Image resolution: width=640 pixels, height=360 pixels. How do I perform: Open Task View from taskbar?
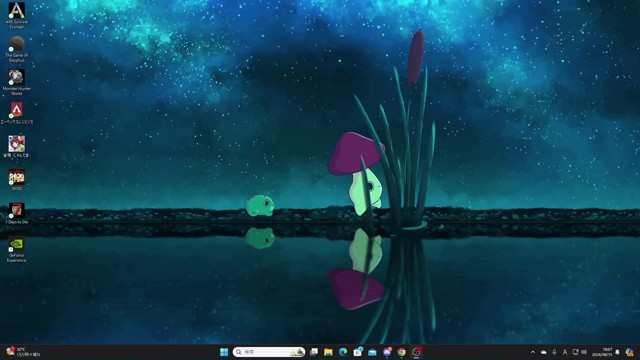coord(314,352)
